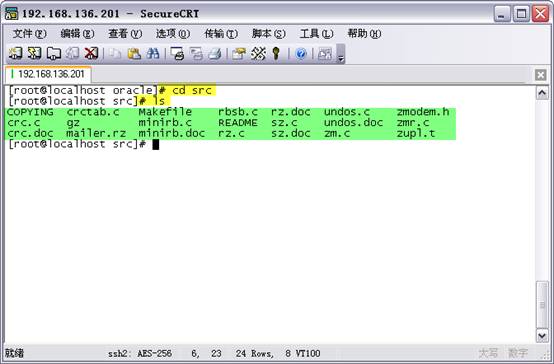Click the grayed Copy icon

[x=115, y=53]
